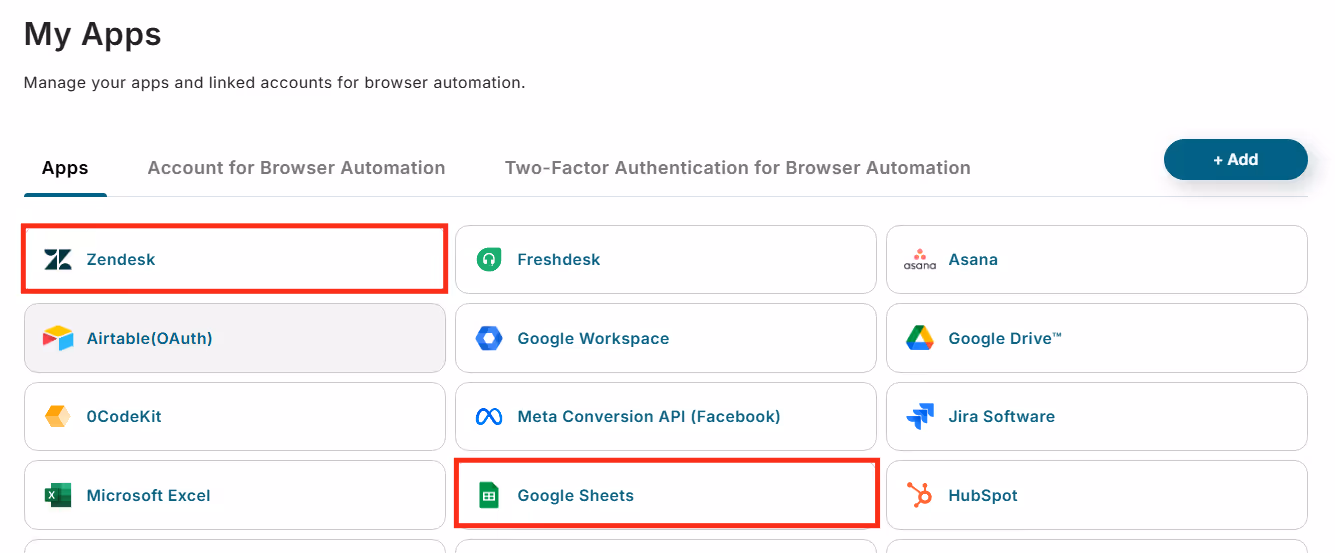The image size is (1335, 553).
Task: Click the HubSpot sprocket icon
Action: (920, 495)
